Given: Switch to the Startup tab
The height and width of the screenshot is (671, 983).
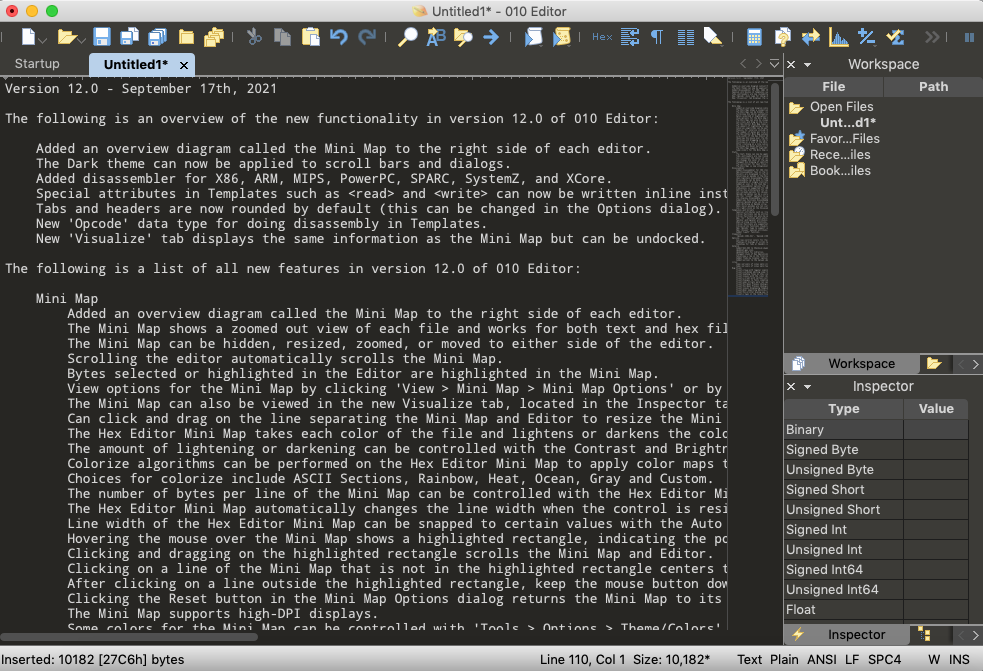Looking at the screenshot, I should 37,64.
